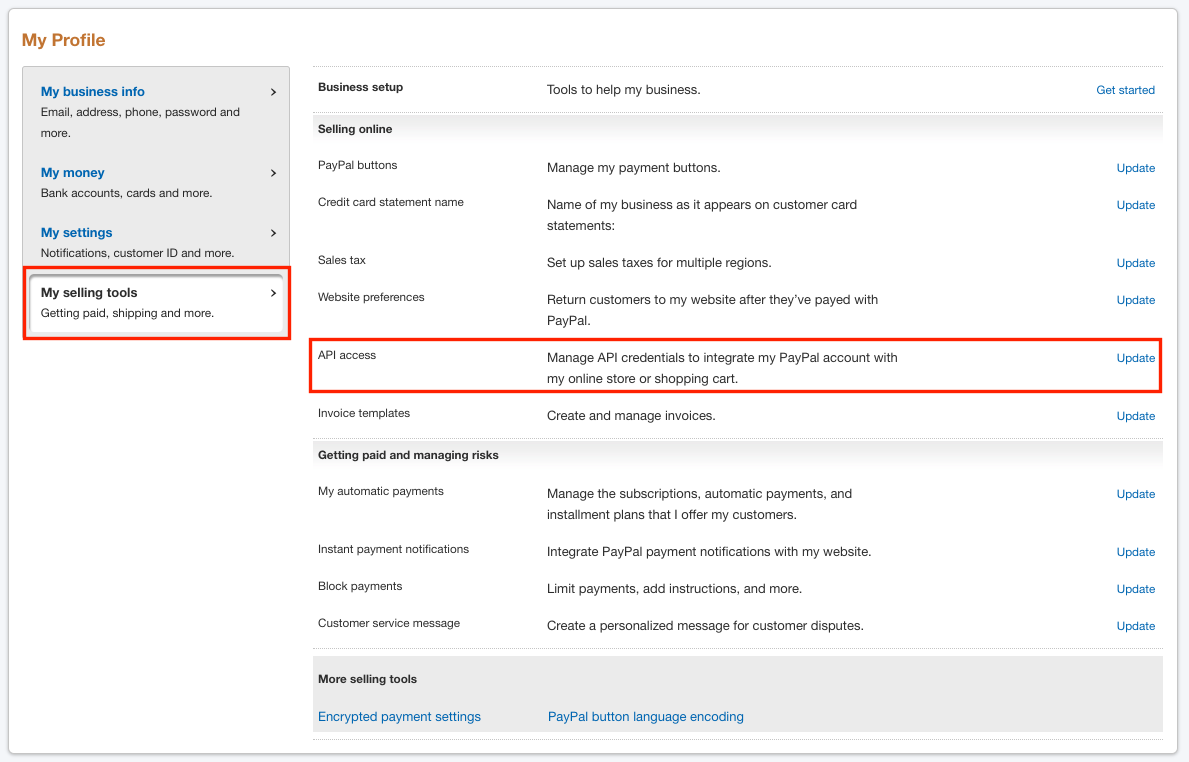
Task: Click 'Manage my payment buttons.' description
Action: 633,168
